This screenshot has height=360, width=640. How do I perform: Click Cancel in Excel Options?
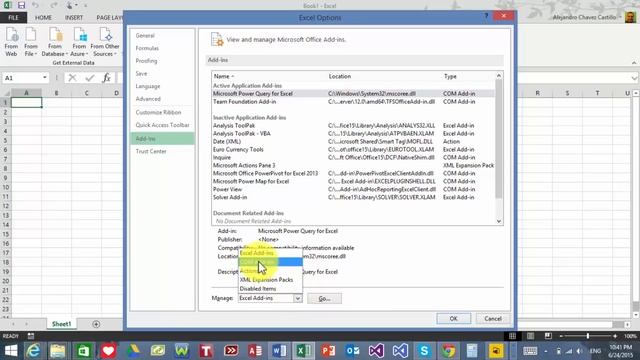[x=493, y=318]
